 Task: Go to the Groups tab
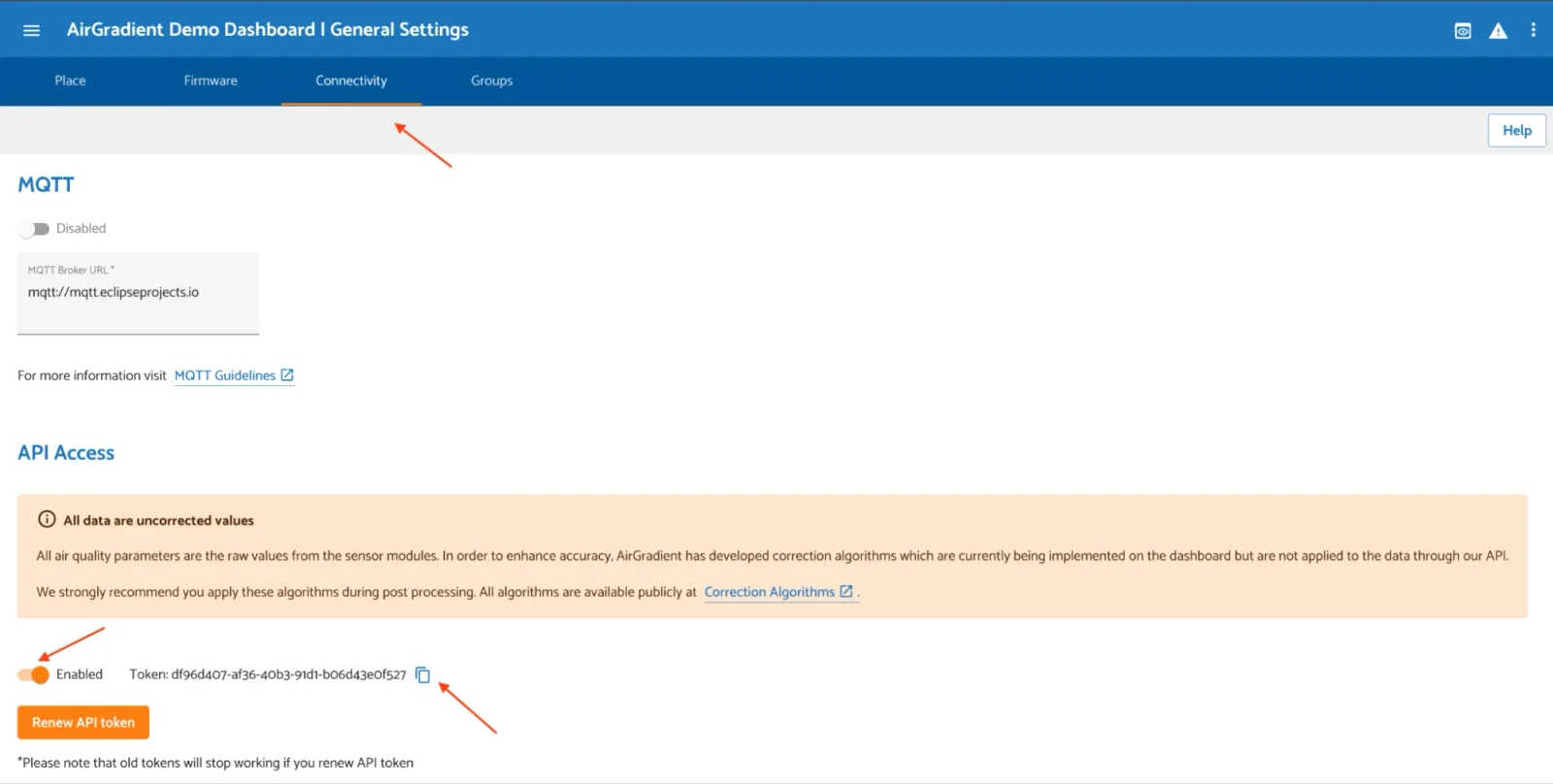[x=491, y=81]
